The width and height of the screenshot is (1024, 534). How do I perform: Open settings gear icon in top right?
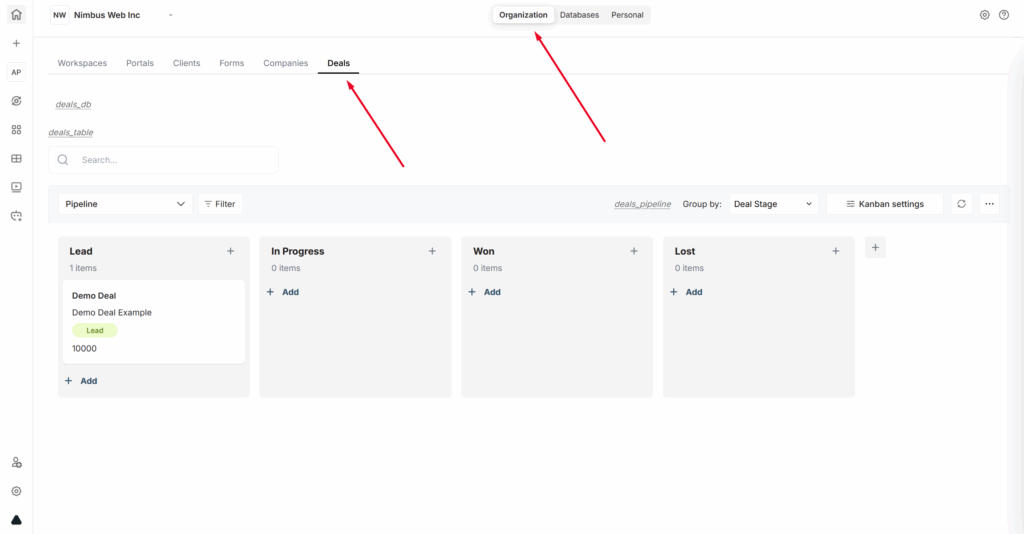click(x=985, y=15)
